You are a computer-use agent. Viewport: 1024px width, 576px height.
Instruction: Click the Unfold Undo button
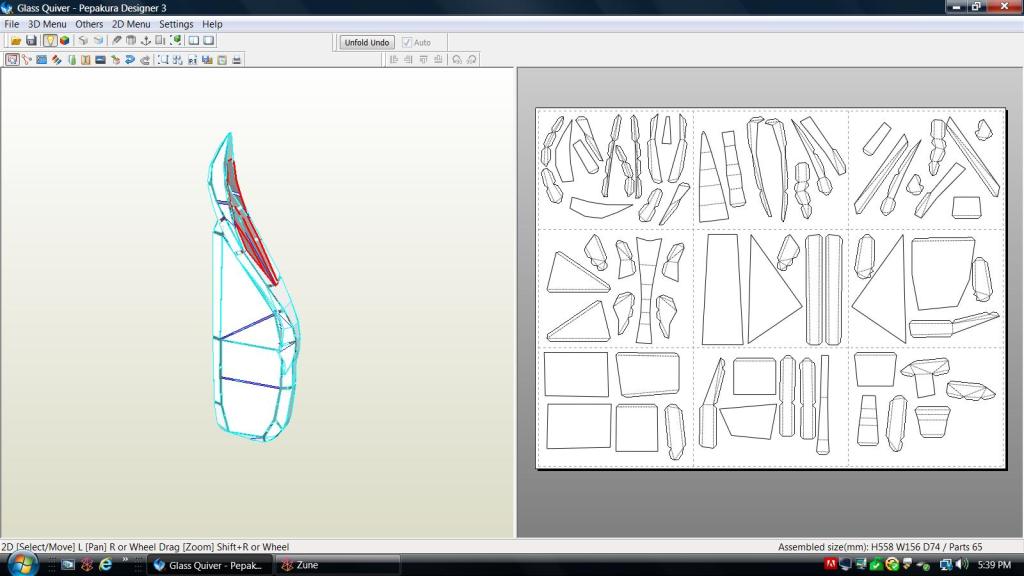(366, 42)
